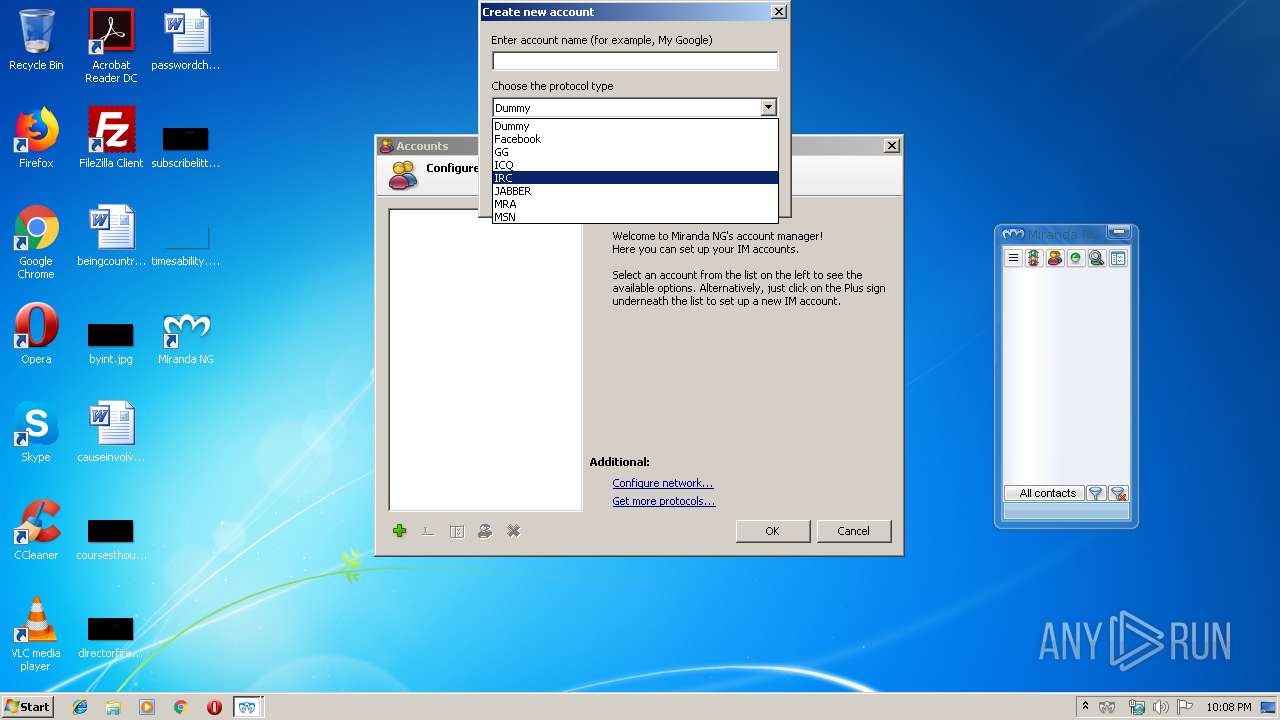Open Configure network link
Image resolution: width=1280 pixels, height=720 pixels.
[663, 483]
